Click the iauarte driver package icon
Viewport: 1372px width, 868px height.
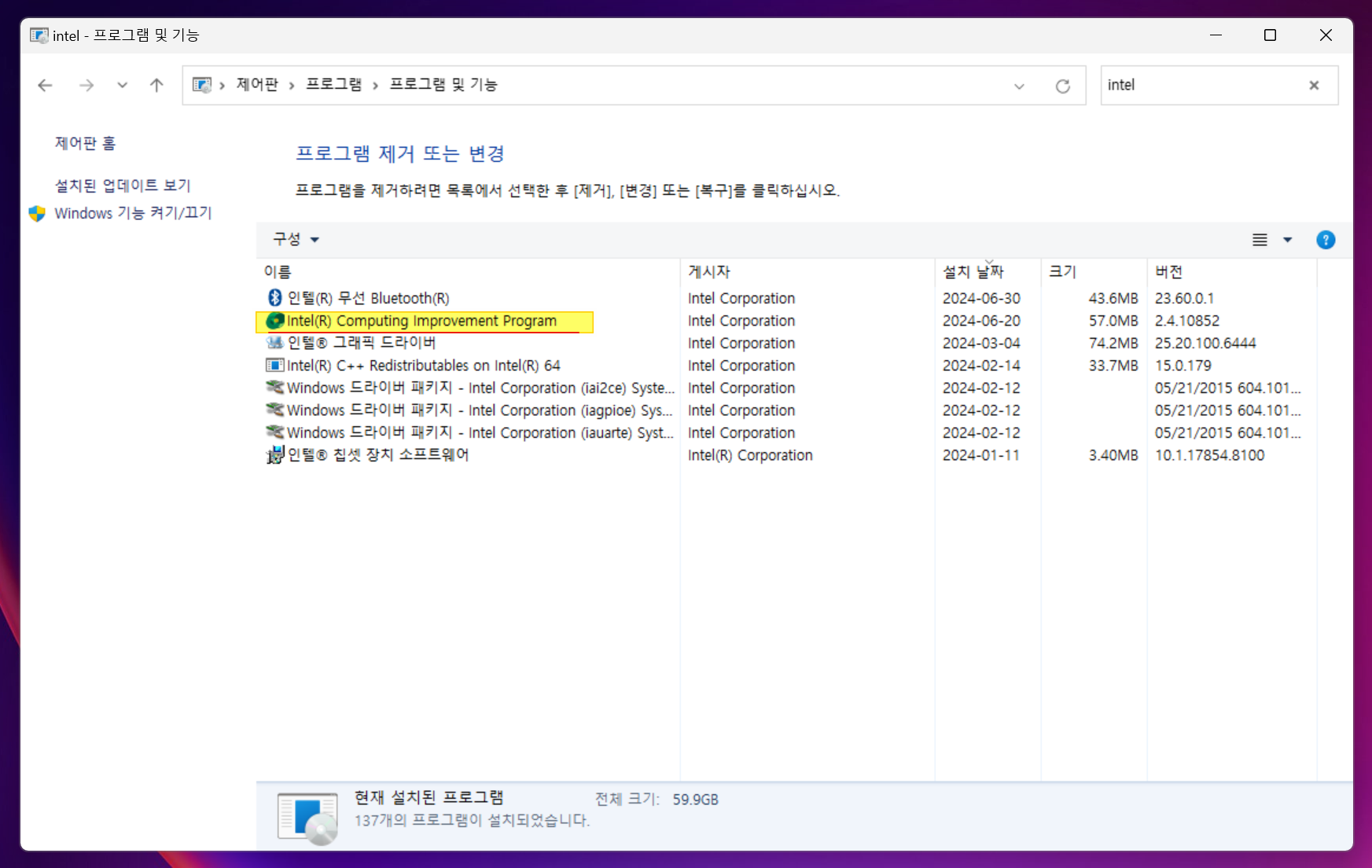(274, 432)
